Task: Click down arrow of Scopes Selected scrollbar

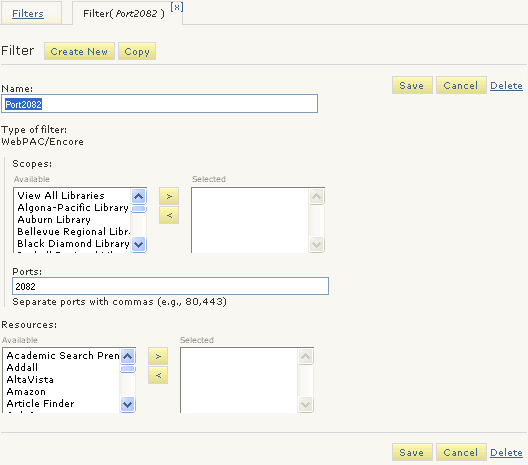Action: coord(317,244)
